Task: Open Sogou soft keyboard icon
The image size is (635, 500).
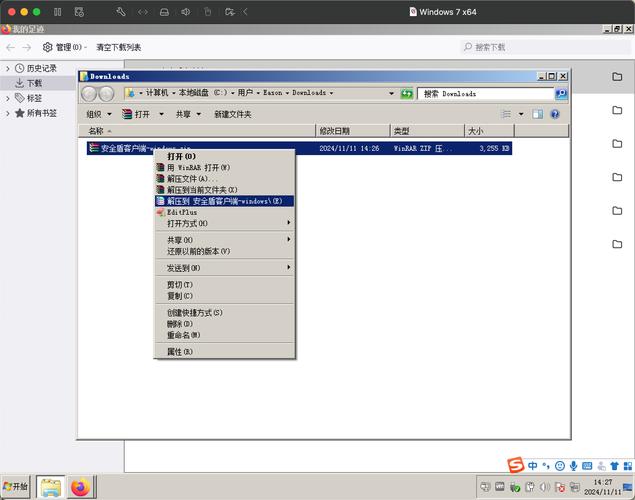Action: (587, 466)
